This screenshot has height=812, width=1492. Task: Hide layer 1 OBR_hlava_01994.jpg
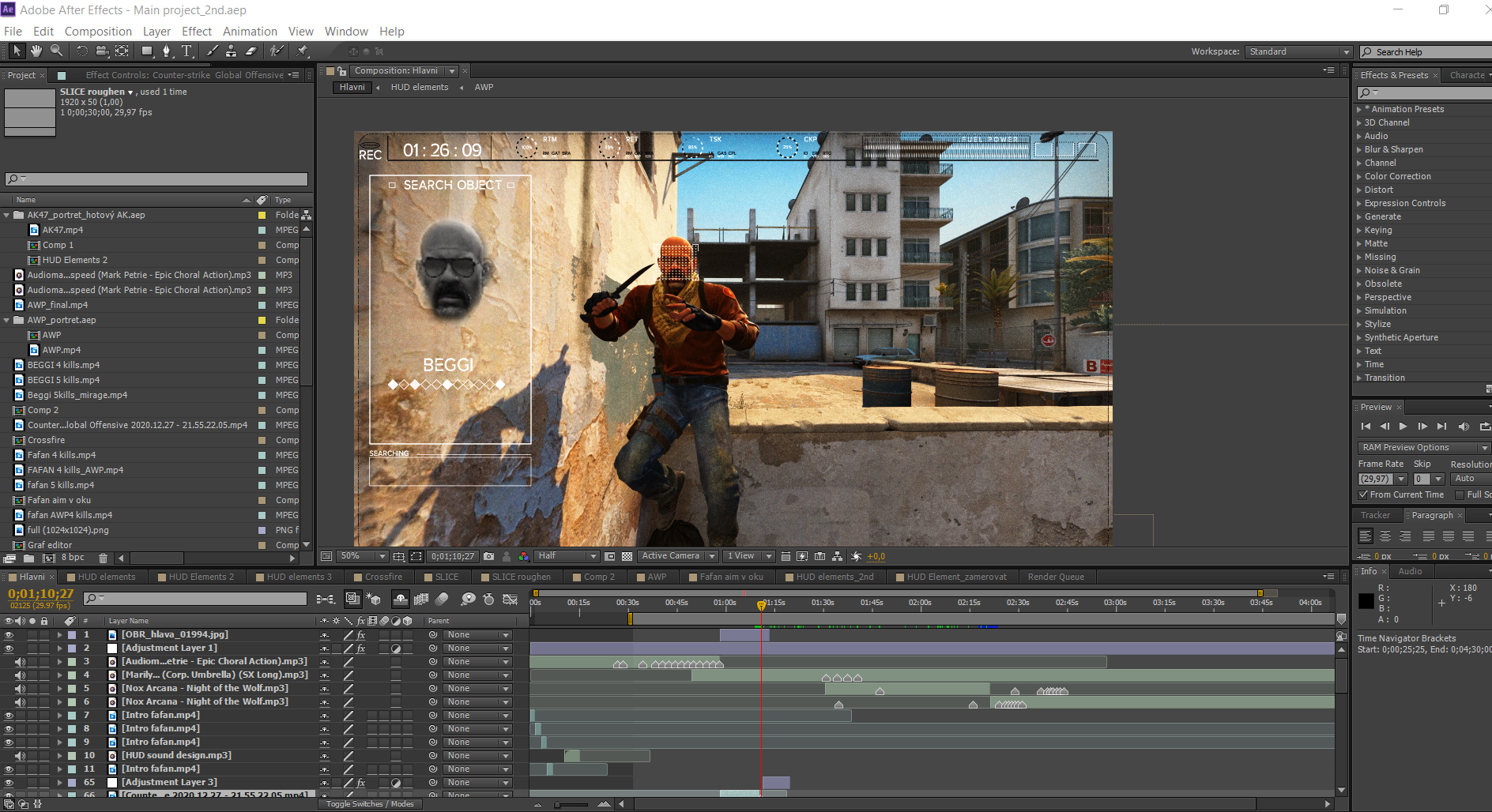9,635
